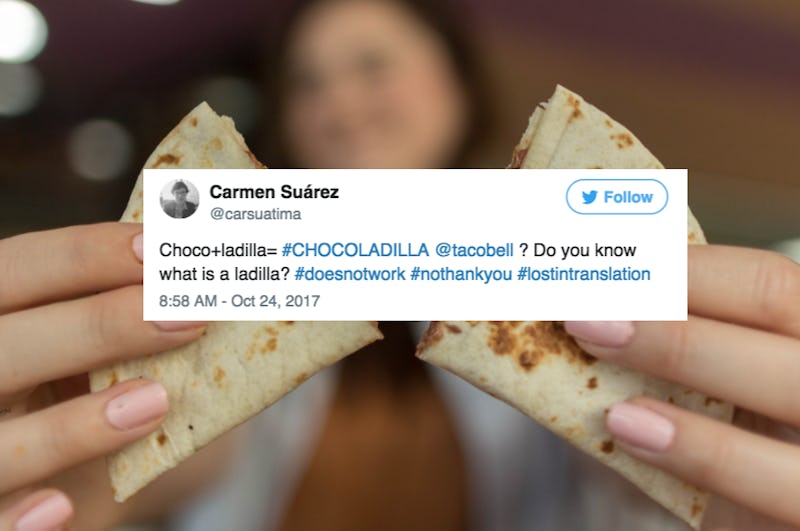Click the 8:58 AM timestamp
Image resolution: width=800 pixels, height=531 pixels.
(188, 301)
